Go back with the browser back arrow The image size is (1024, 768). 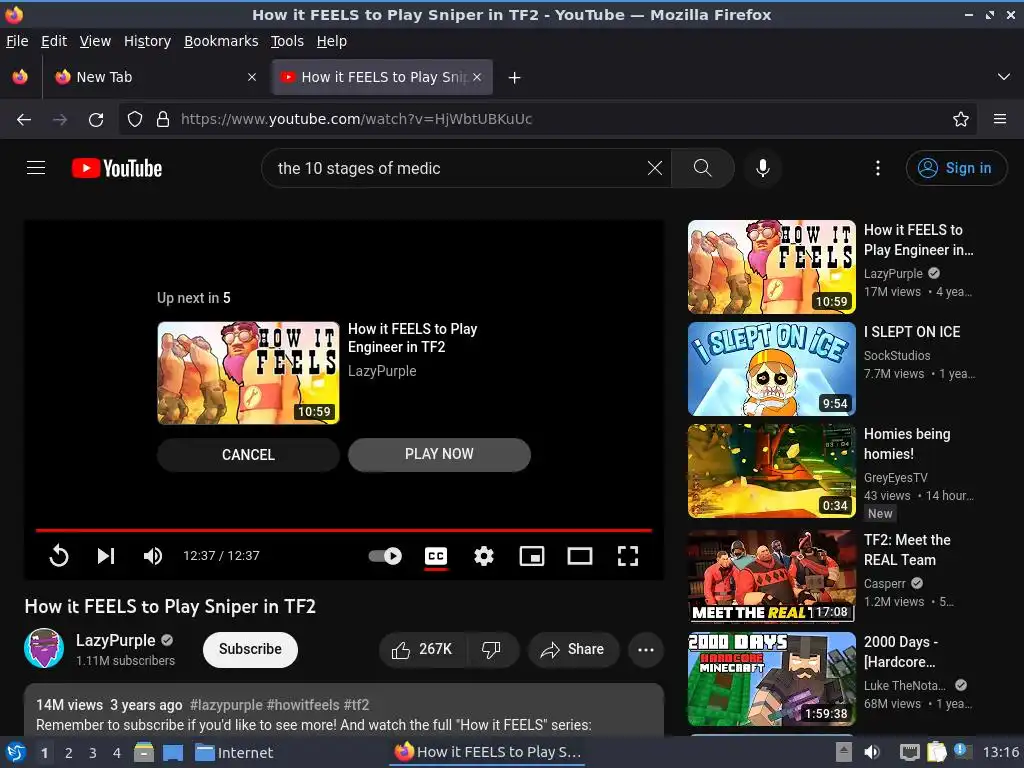[x=24, y=120]
